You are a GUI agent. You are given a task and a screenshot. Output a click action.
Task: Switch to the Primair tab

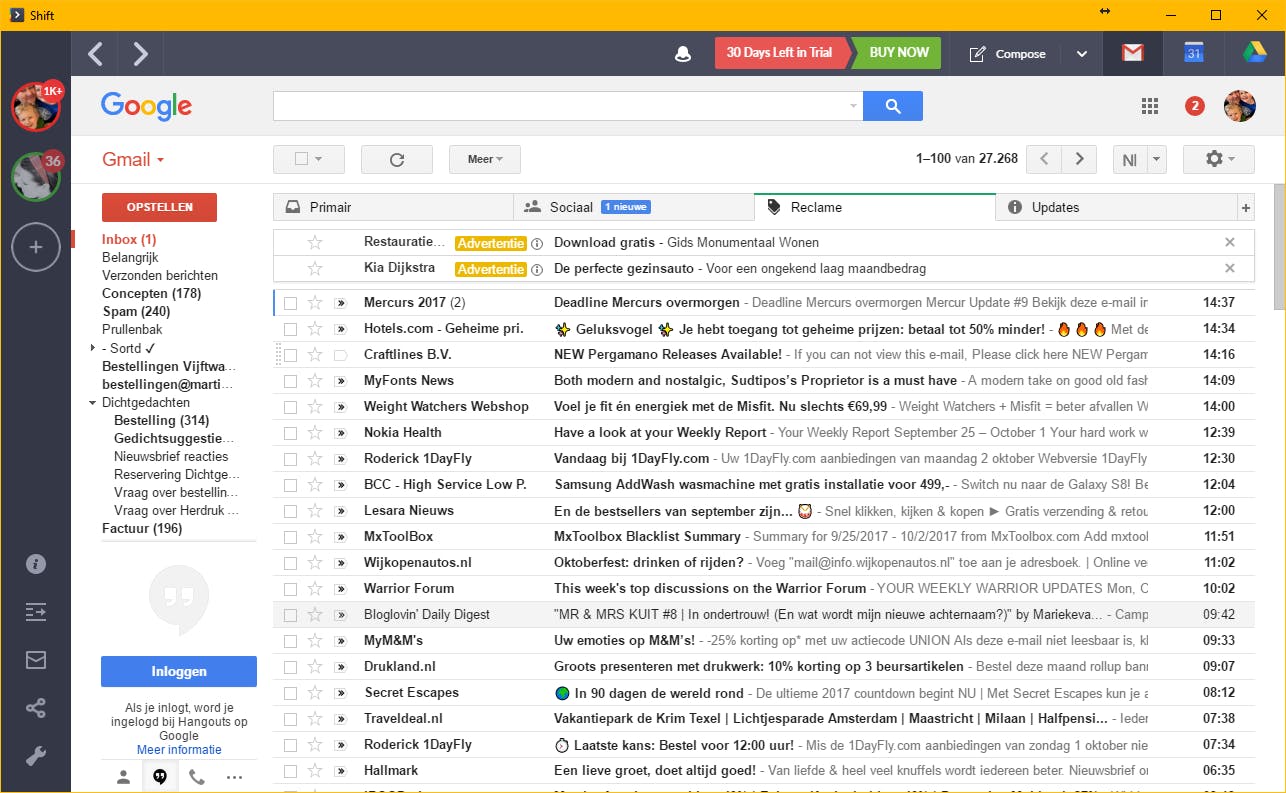click(392, 207)
